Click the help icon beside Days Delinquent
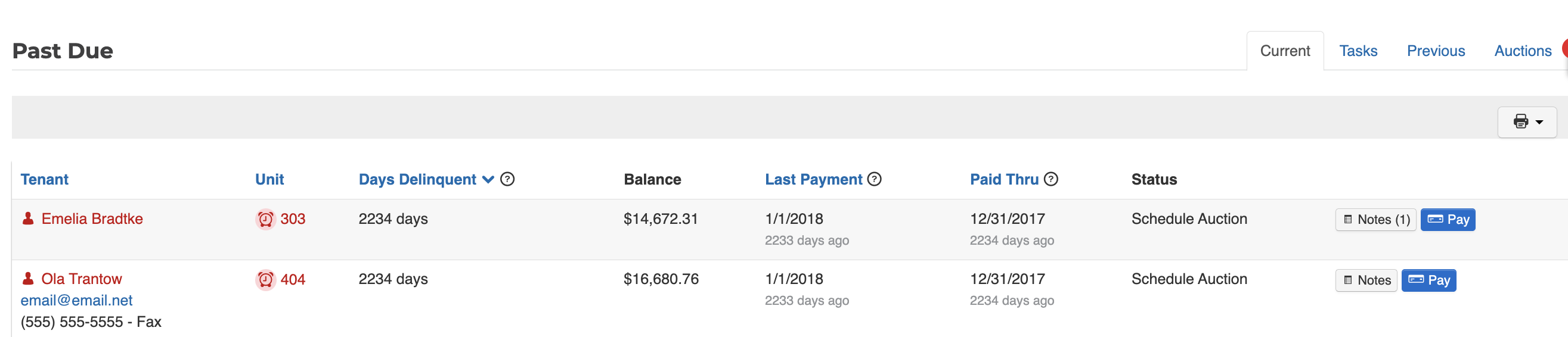The image size is (1568, 337). (507, 179)
